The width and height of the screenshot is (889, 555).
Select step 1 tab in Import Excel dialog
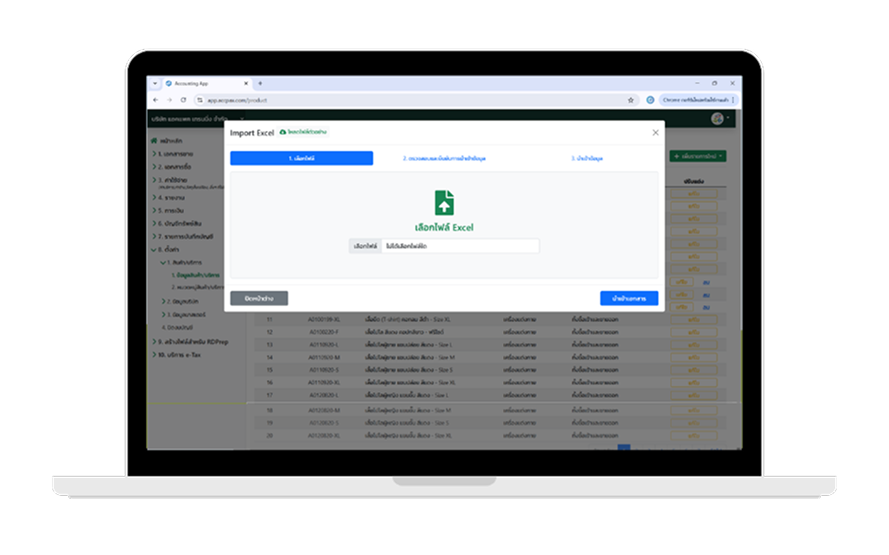pos(302,158)
